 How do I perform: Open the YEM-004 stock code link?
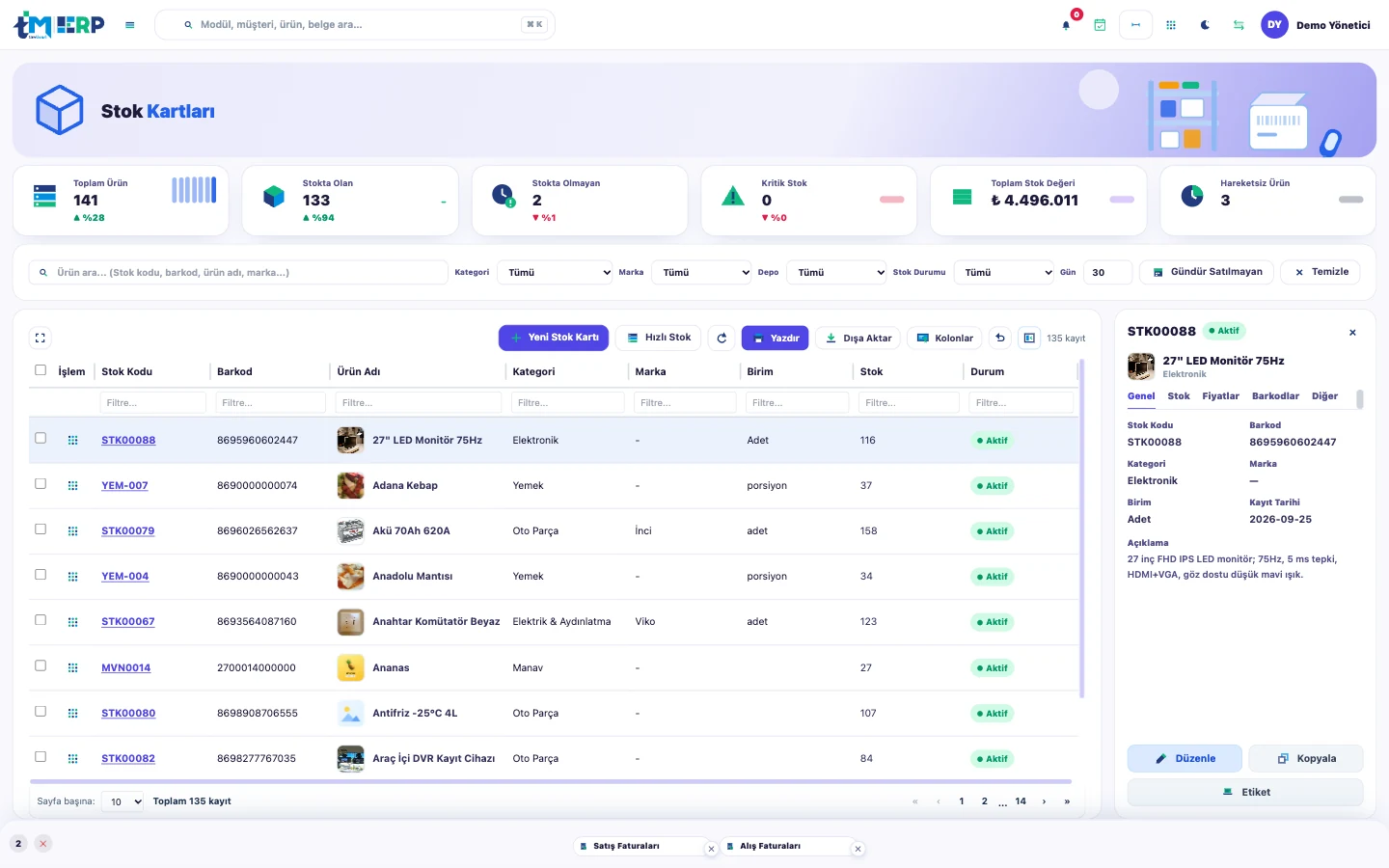tap(125, 577)
